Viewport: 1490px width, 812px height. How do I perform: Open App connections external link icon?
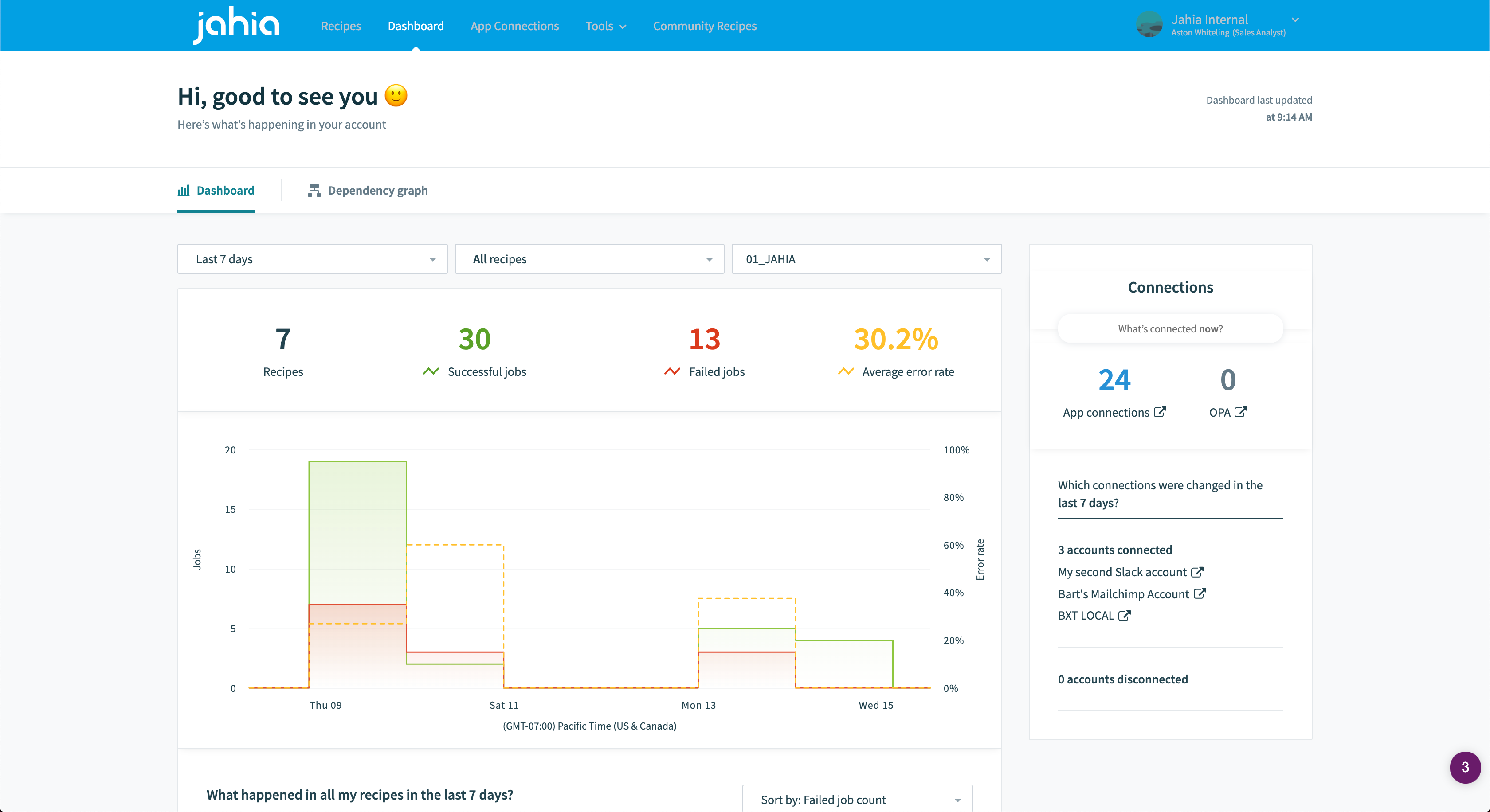point(1160,411)
